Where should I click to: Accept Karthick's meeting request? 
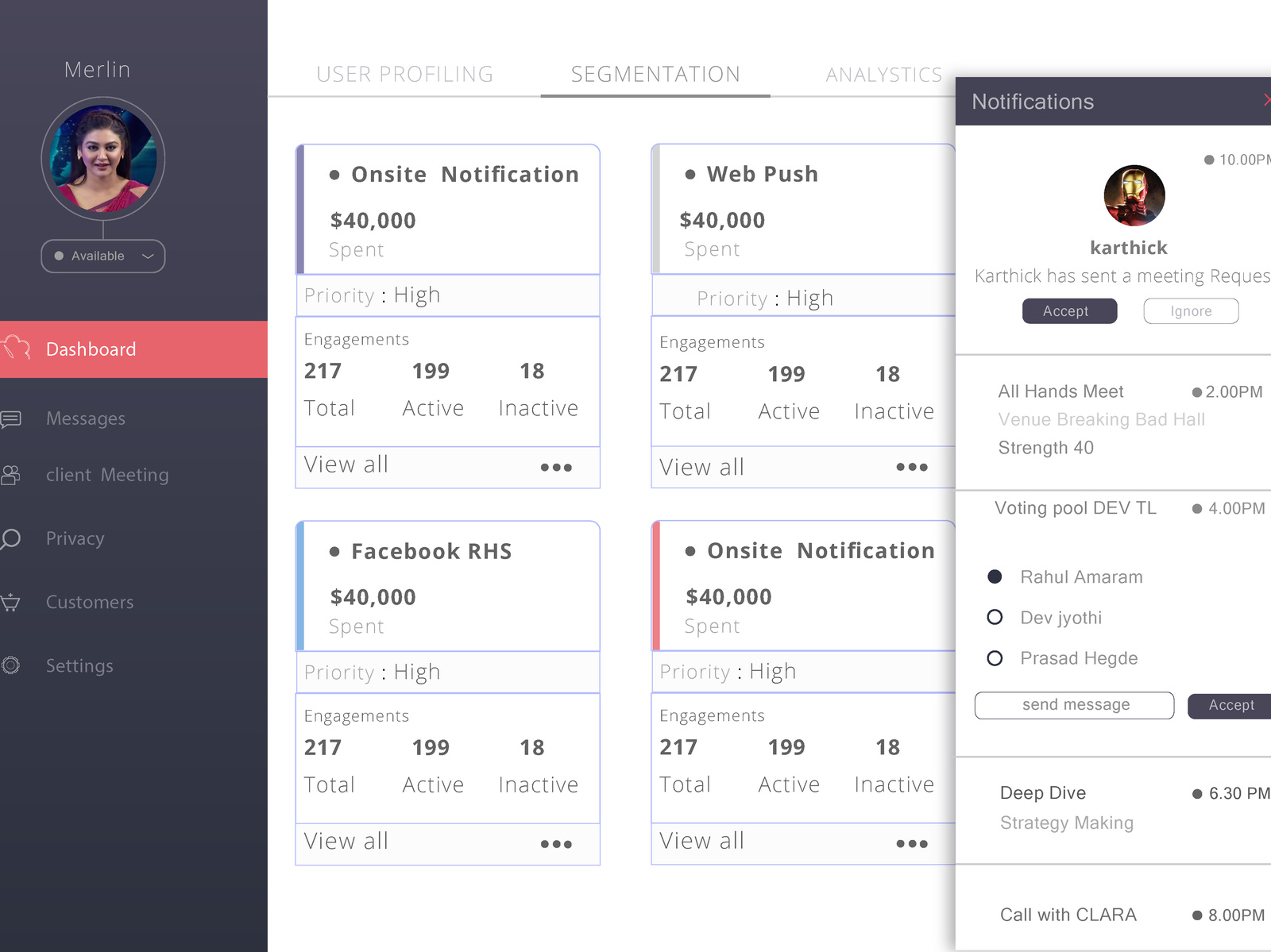point(1069,311)
